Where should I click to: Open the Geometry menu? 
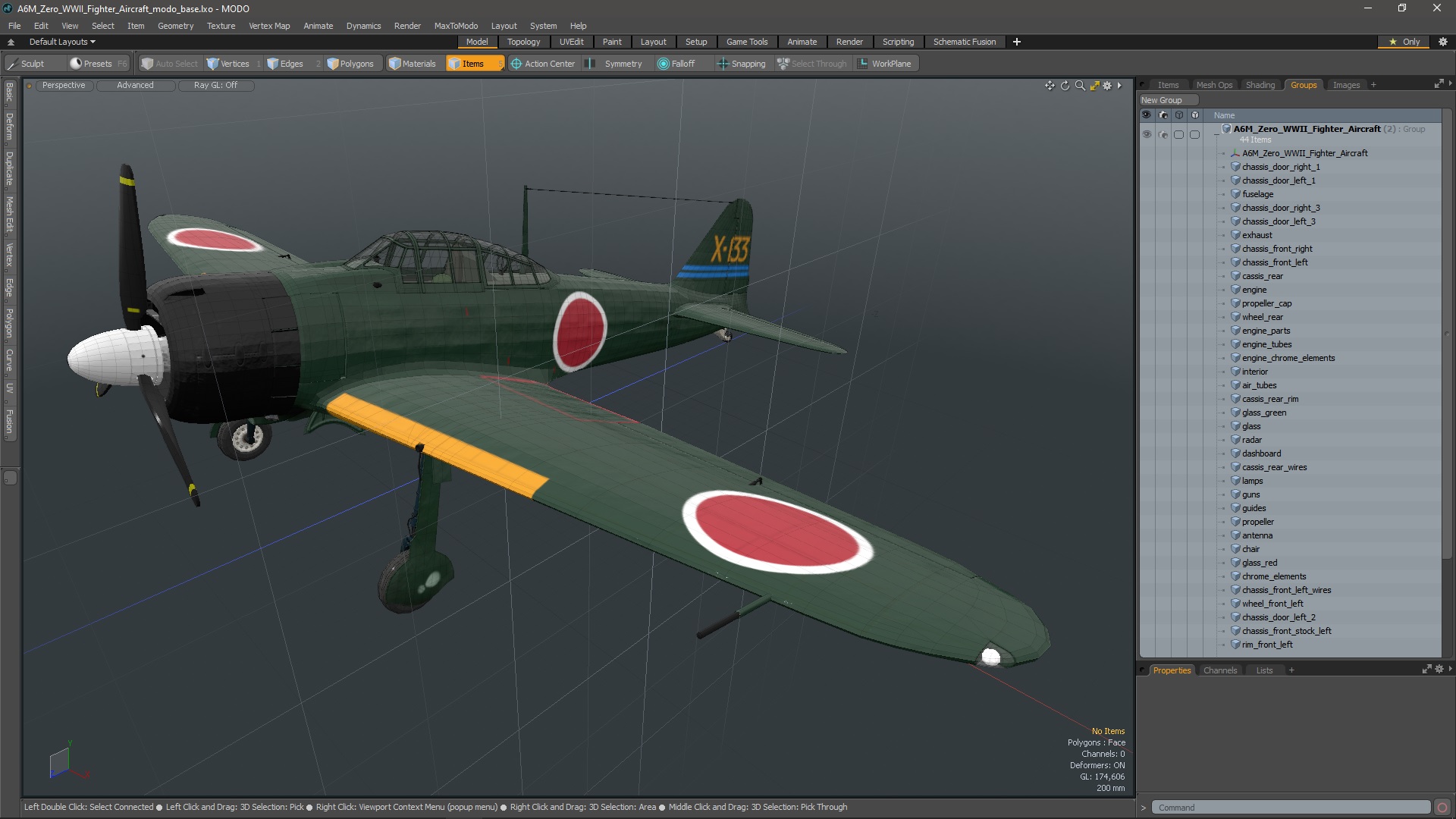point(175,26)
